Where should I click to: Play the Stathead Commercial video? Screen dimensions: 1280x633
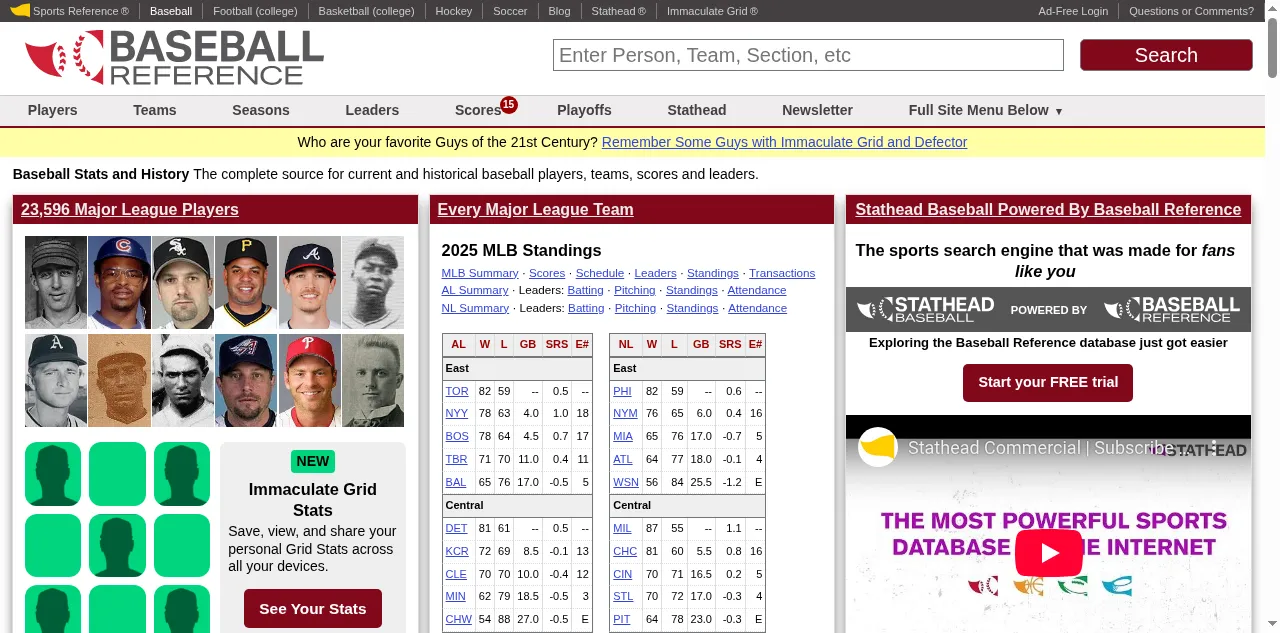pyautogui.click(x=1048, y=553)
